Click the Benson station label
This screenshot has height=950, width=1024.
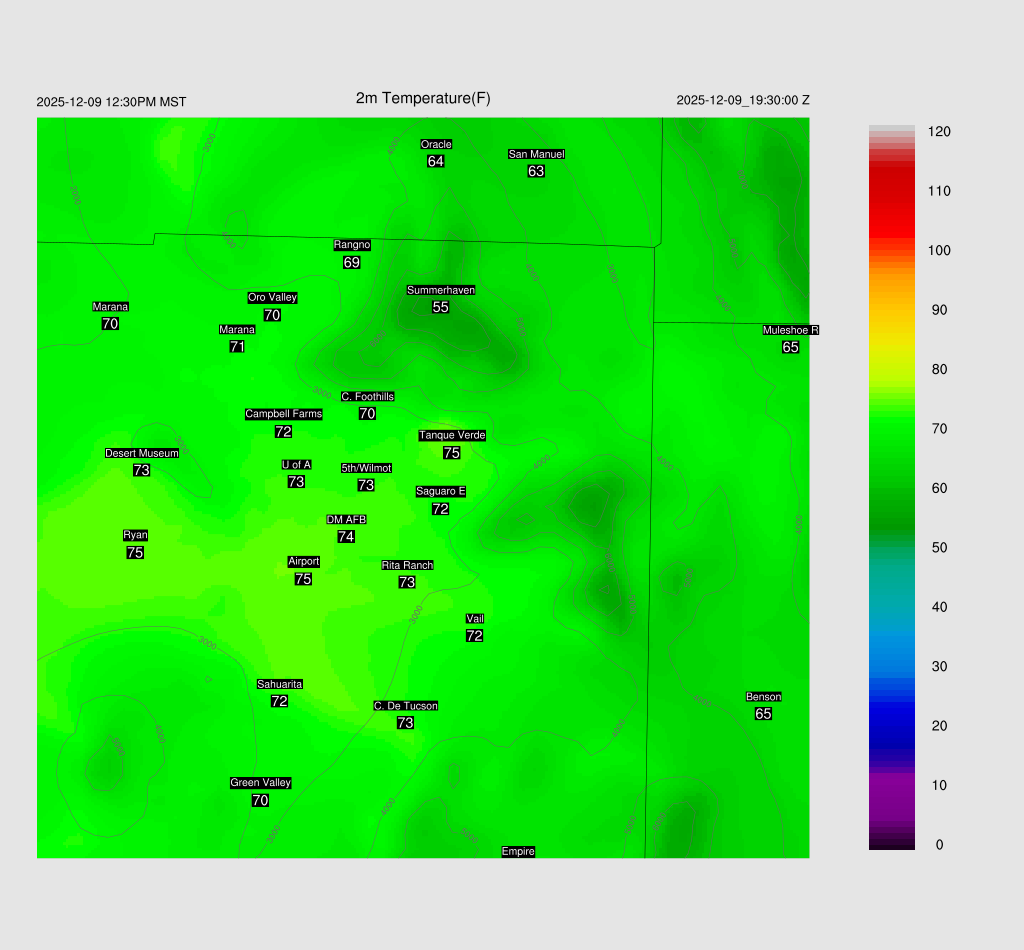coord(763,697)
